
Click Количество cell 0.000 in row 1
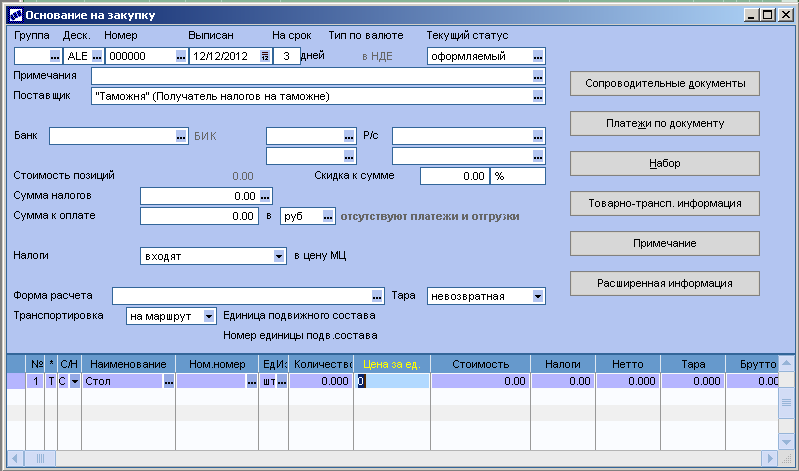321,381
